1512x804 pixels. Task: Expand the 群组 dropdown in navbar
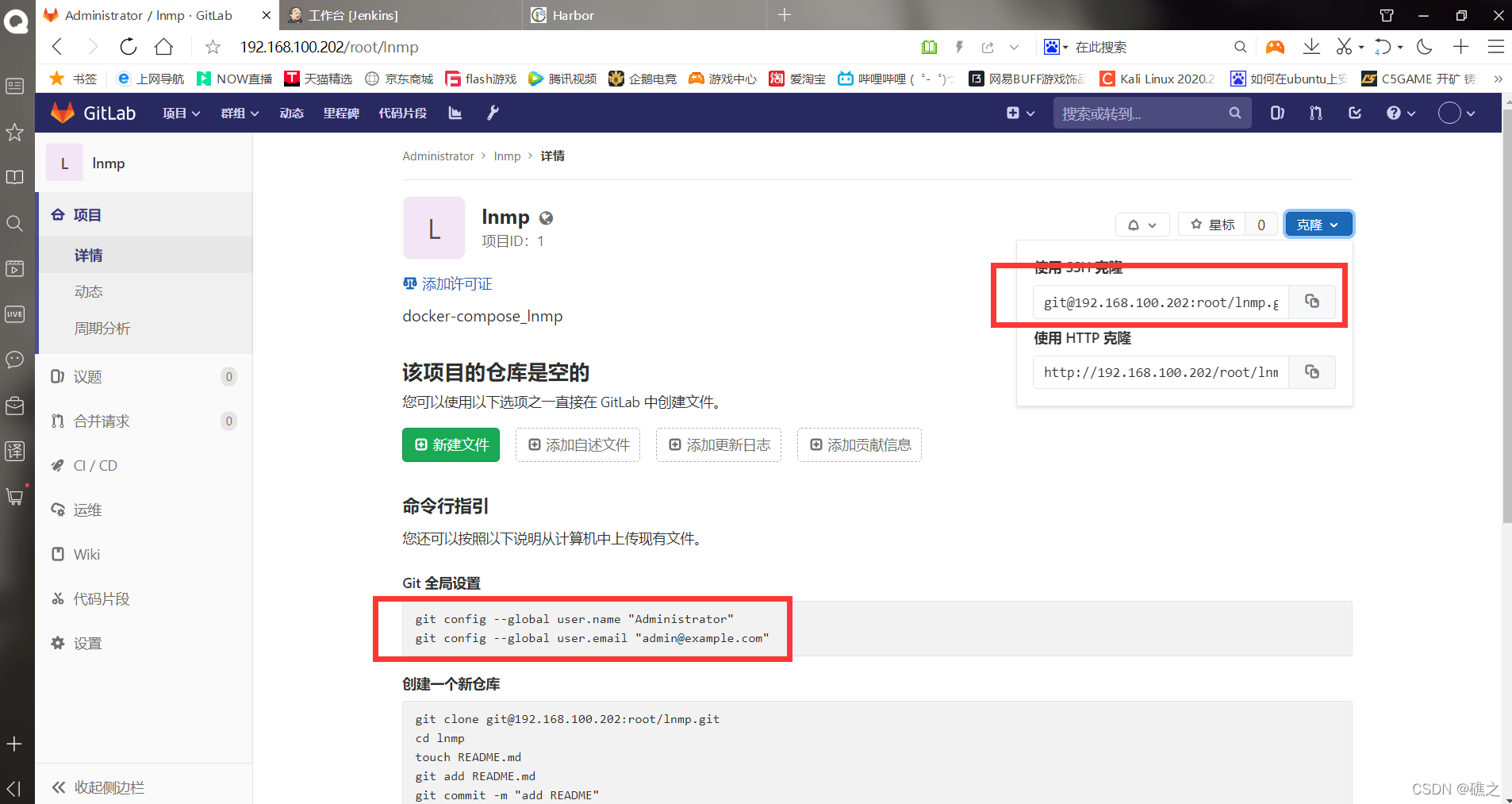pos(240,113)
